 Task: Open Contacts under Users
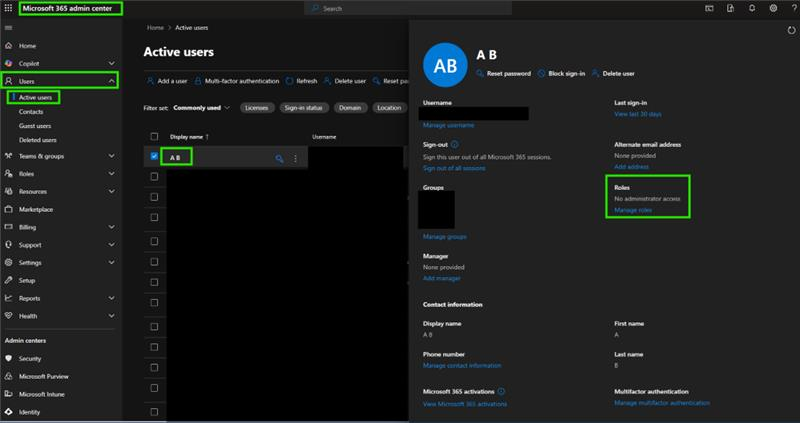pyautogui.click(x=31, y=112)
